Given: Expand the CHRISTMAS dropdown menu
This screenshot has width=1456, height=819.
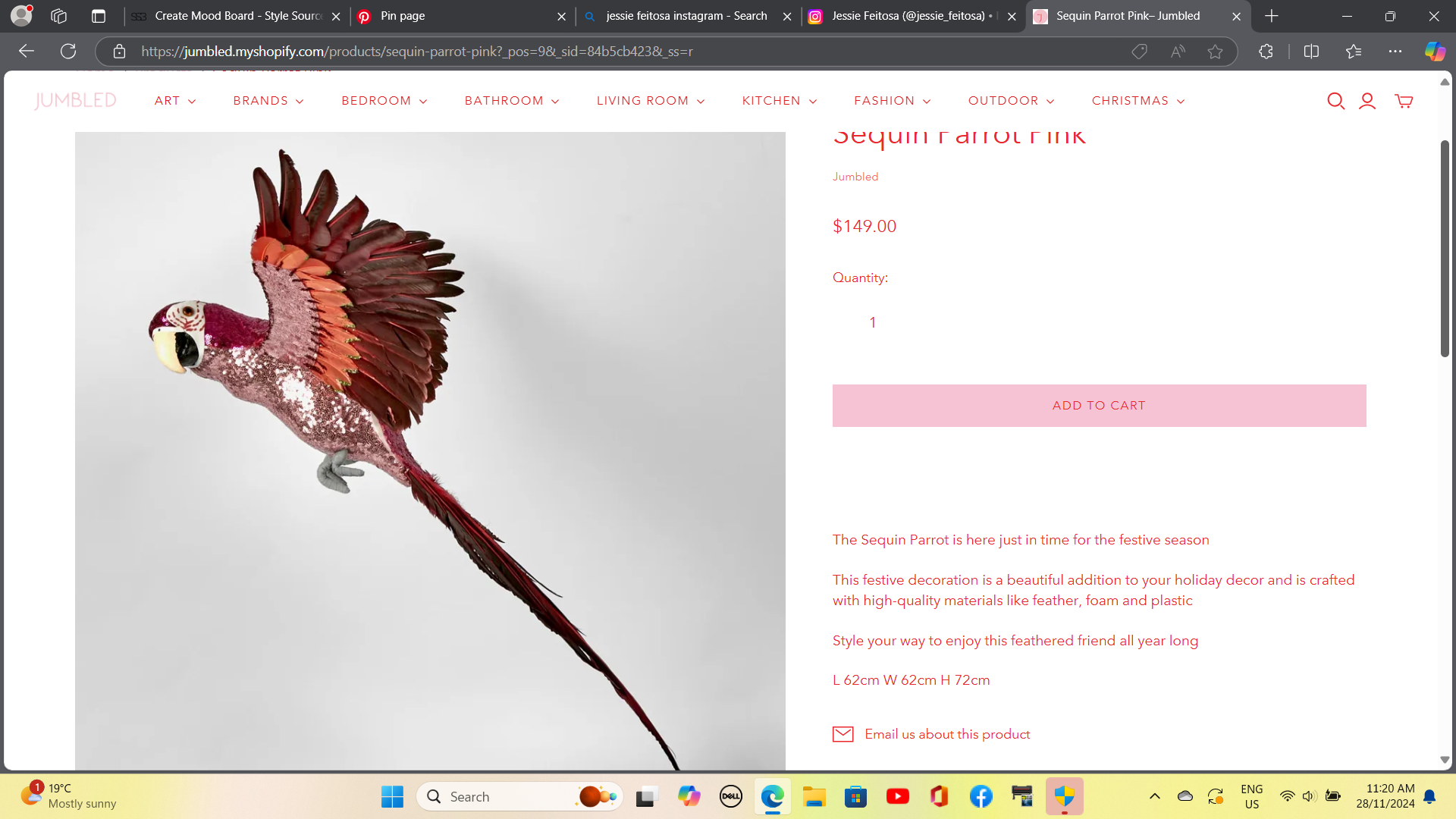Looking at the screenshot, I should (1137, 101).
